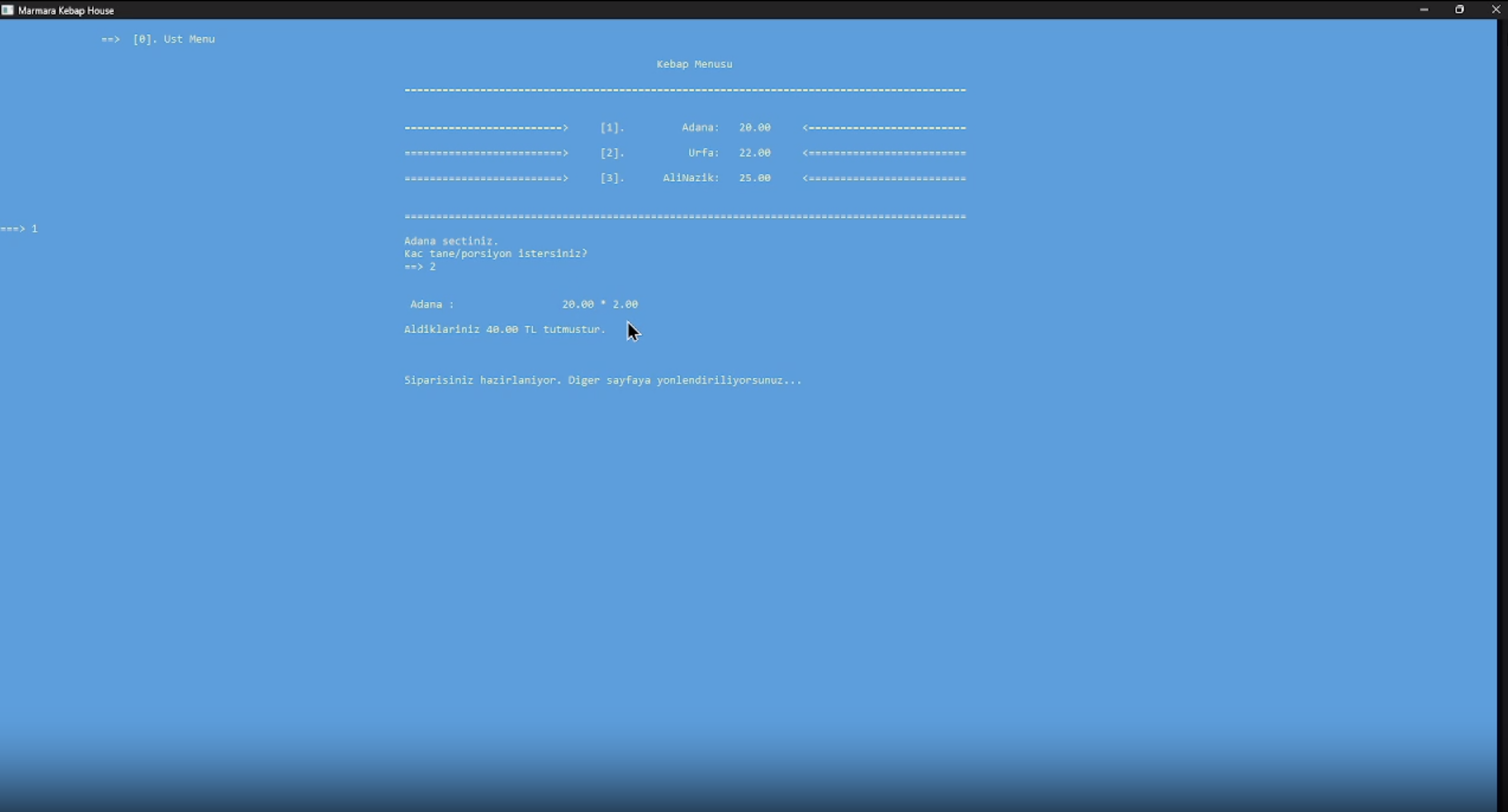Click the AliNazik price "25.00"
This screenshot has width=1508, height=812.
[x=754, y=178]
